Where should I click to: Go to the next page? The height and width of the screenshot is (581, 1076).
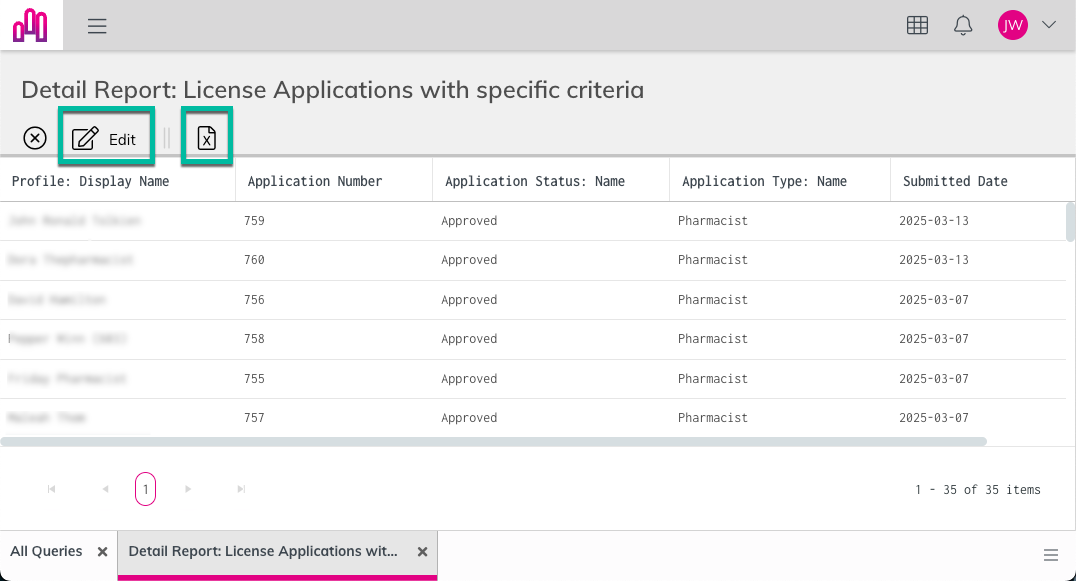tap(187, 489)
